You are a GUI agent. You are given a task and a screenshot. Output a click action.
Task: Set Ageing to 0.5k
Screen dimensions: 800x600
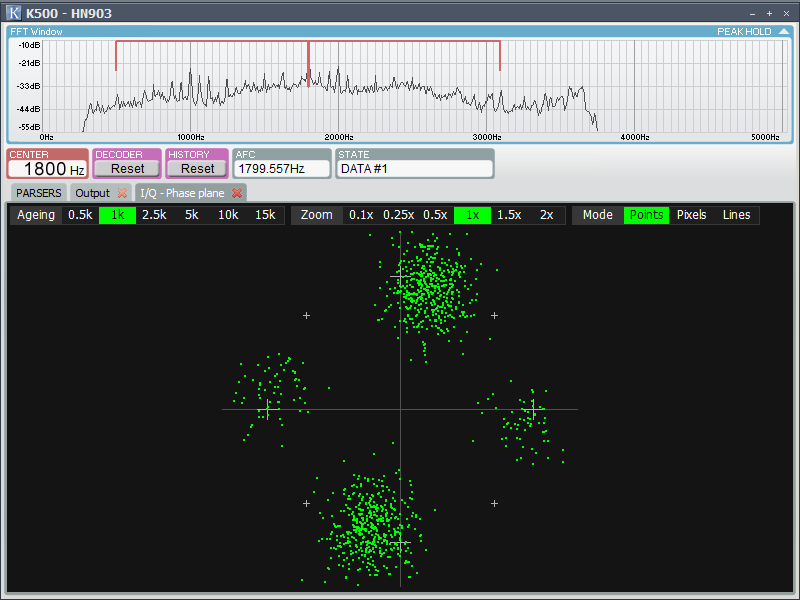tap(80, 214)
